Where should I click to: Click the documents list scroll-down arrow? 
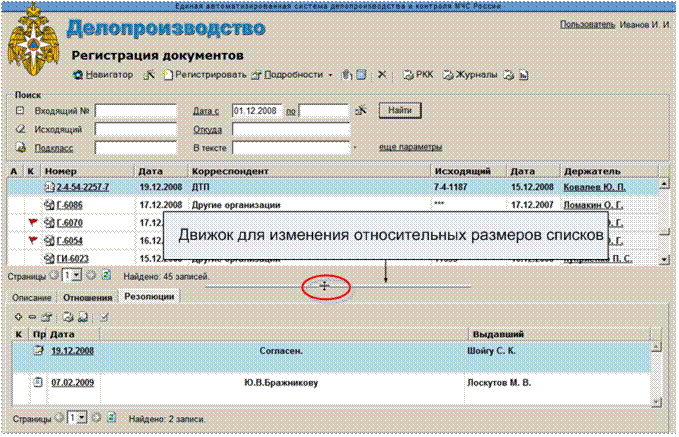click(664, 259)
